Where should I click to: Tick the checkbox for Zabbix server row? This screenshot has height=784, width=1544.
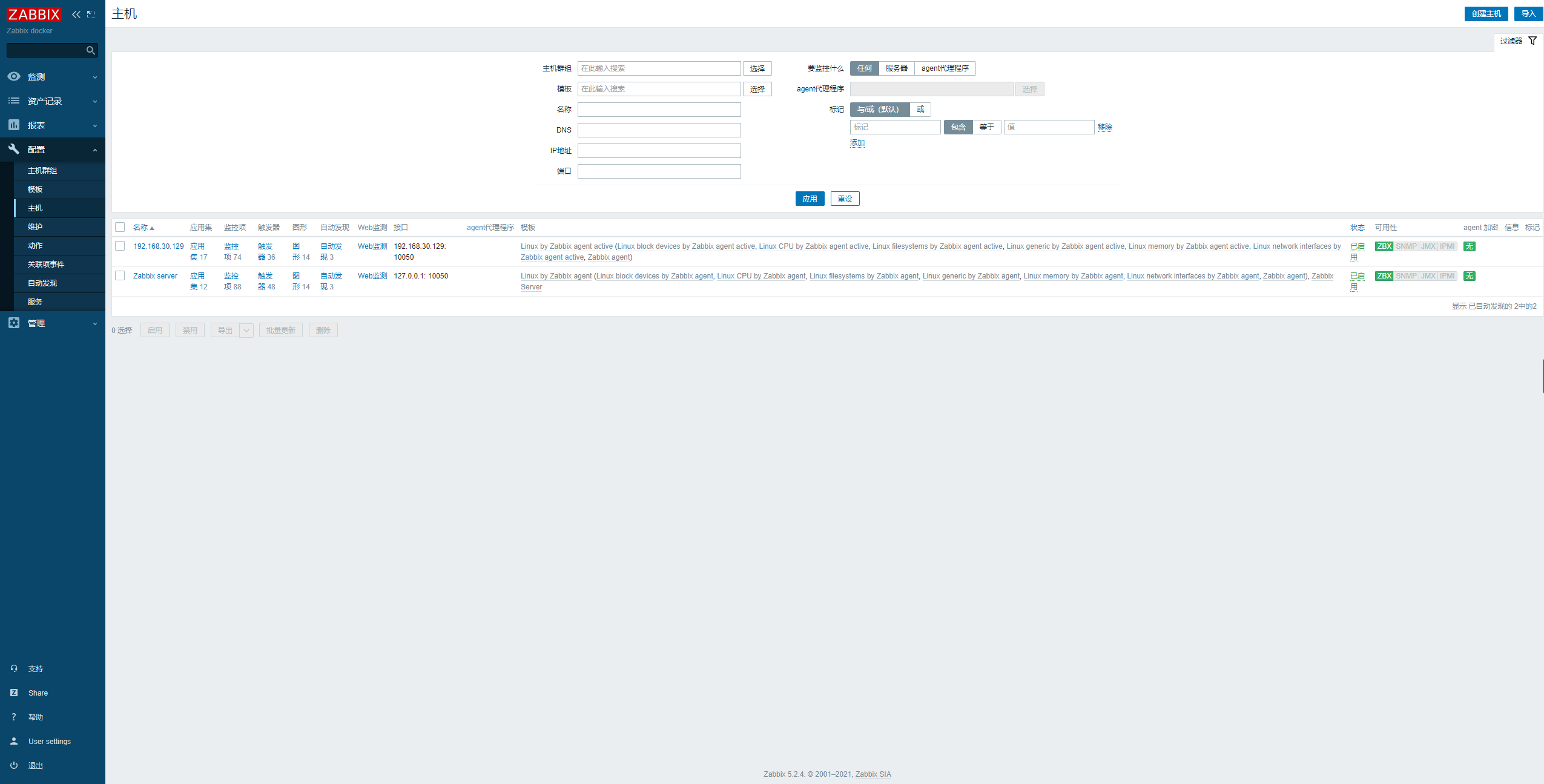point(120,275)
